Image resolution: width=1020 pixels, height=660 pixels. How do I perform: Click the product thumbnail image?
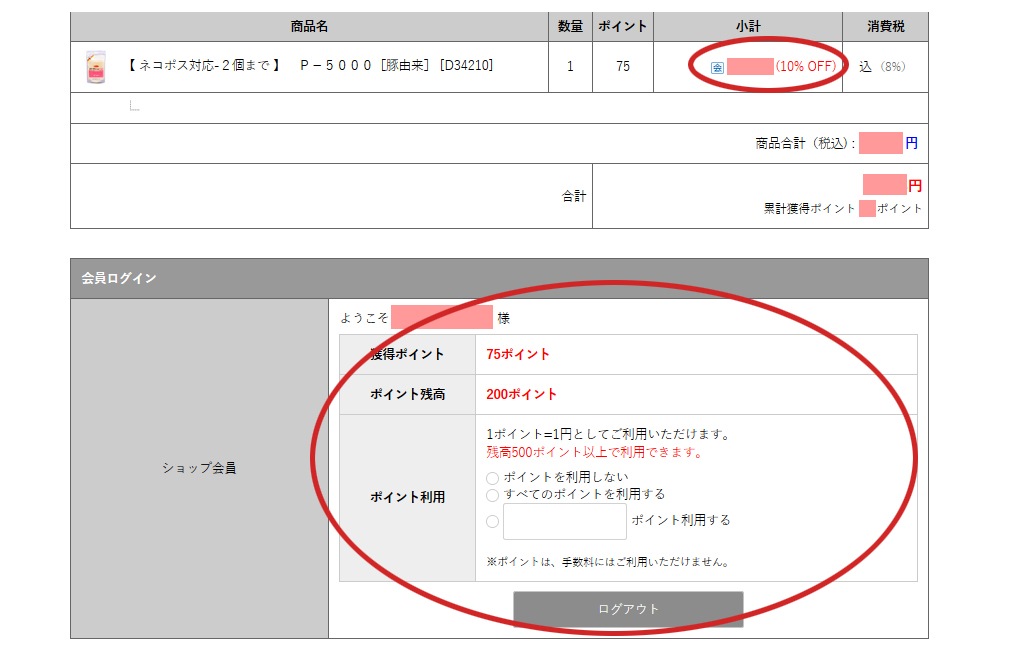coord(96,67)
